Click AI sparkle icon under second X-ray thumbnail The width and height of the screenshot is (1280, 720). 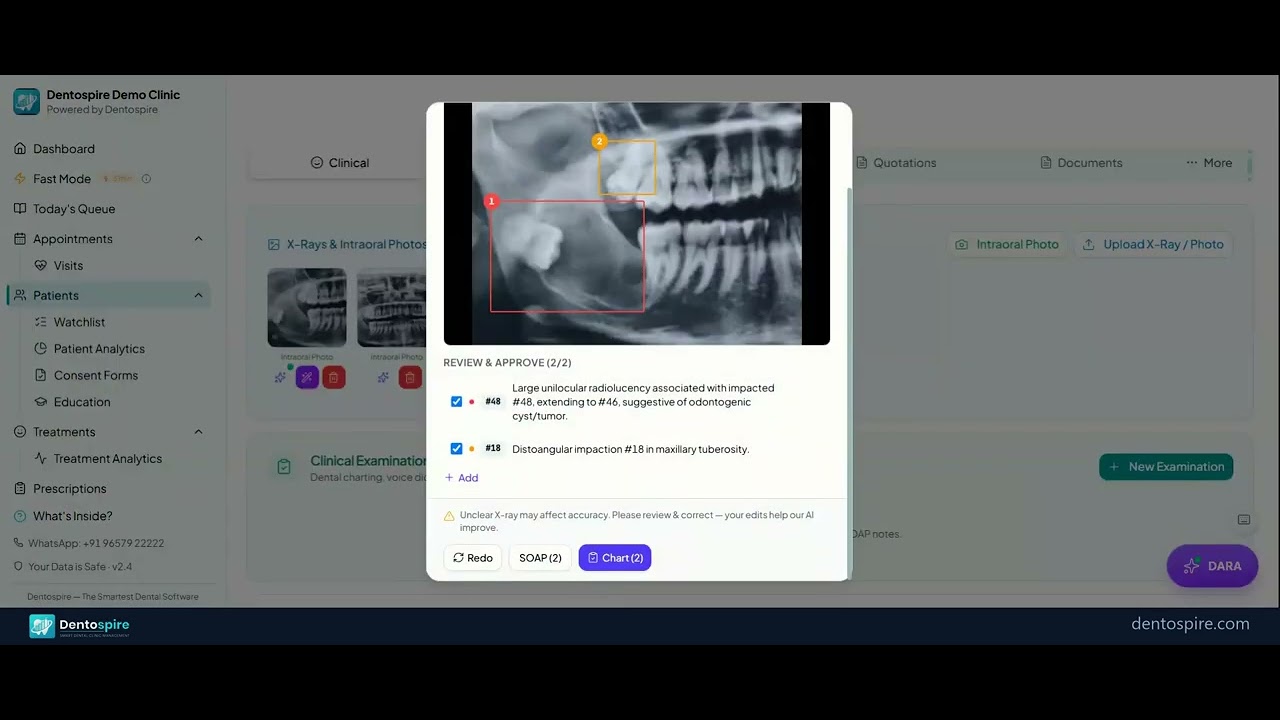[x=383, y=377]
